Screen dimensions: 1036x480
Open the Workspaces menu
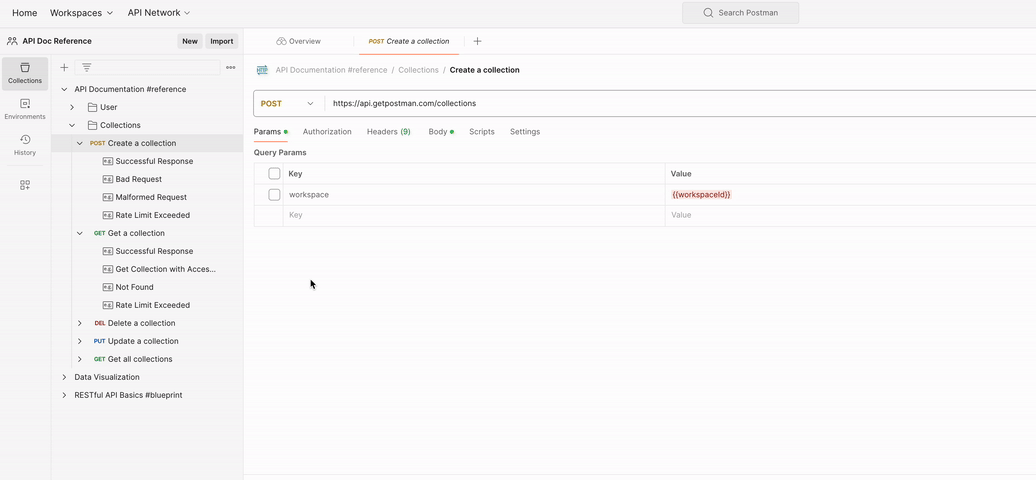pos(81,13)
